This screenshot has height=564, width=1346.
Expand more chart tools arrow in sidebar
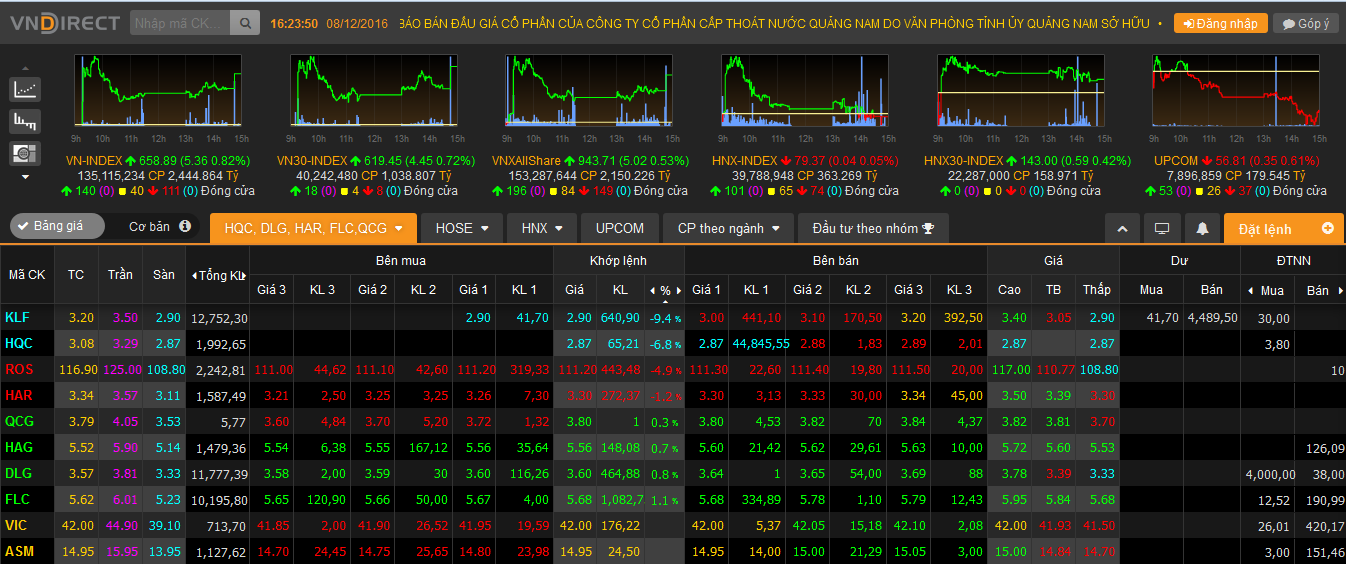(25, 177)
